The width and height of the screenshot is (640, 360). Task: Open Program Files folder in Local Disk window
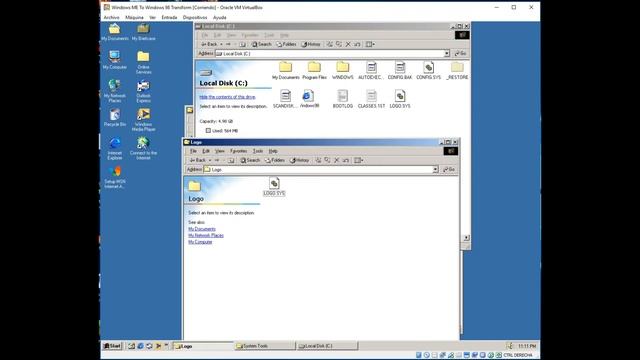point(314,70)
